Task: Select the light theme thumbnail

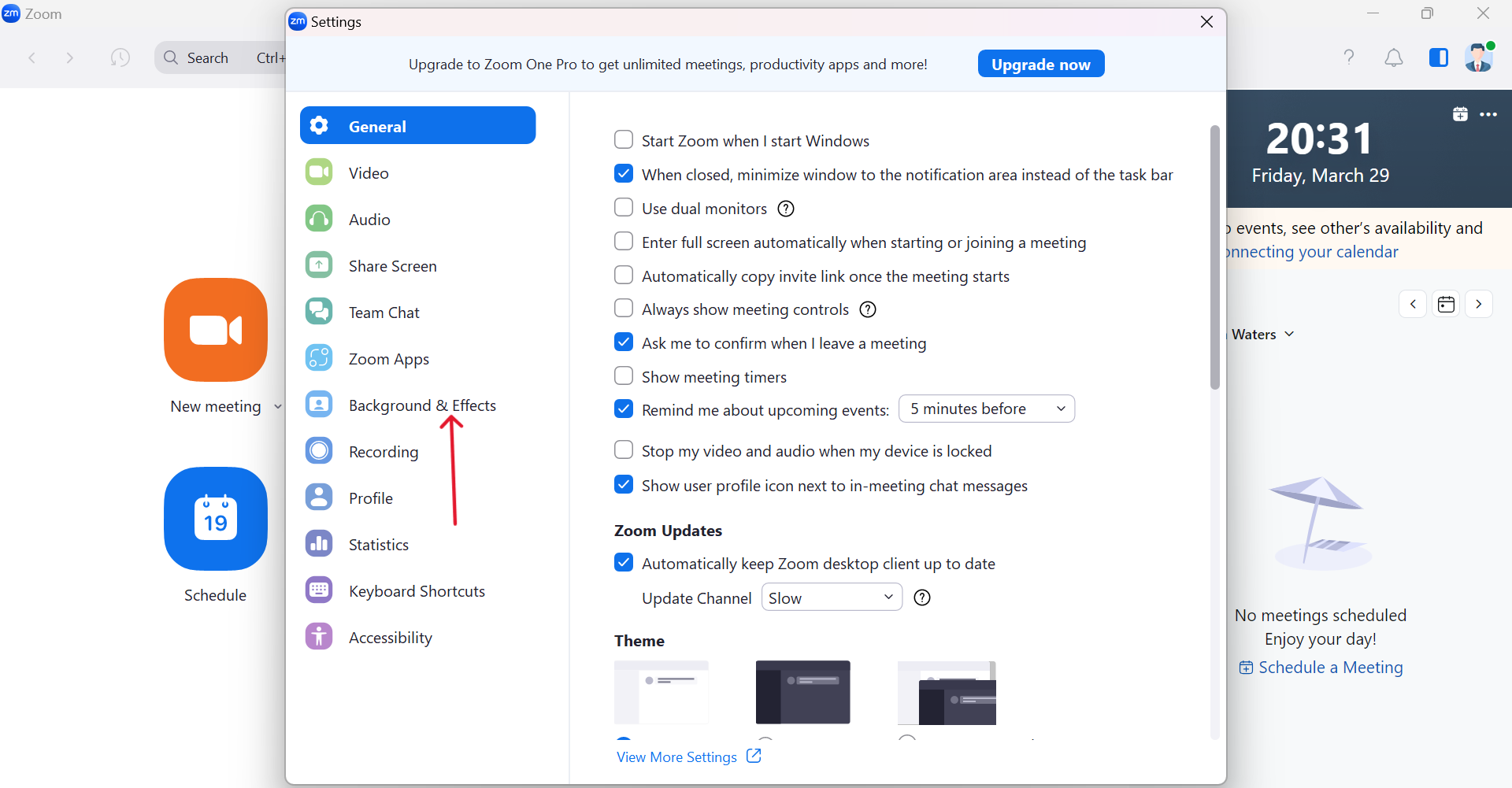Action: [661, 692]
